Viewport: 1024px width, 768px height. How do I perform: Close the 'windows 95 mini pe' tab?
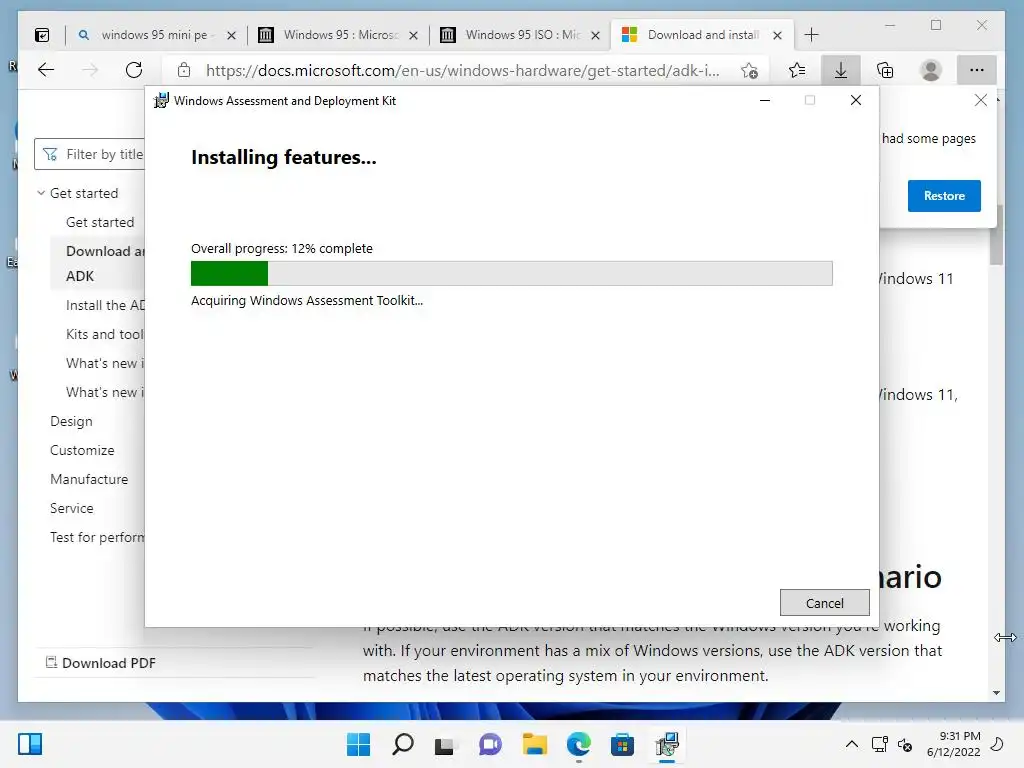click(x=231, y=35)
